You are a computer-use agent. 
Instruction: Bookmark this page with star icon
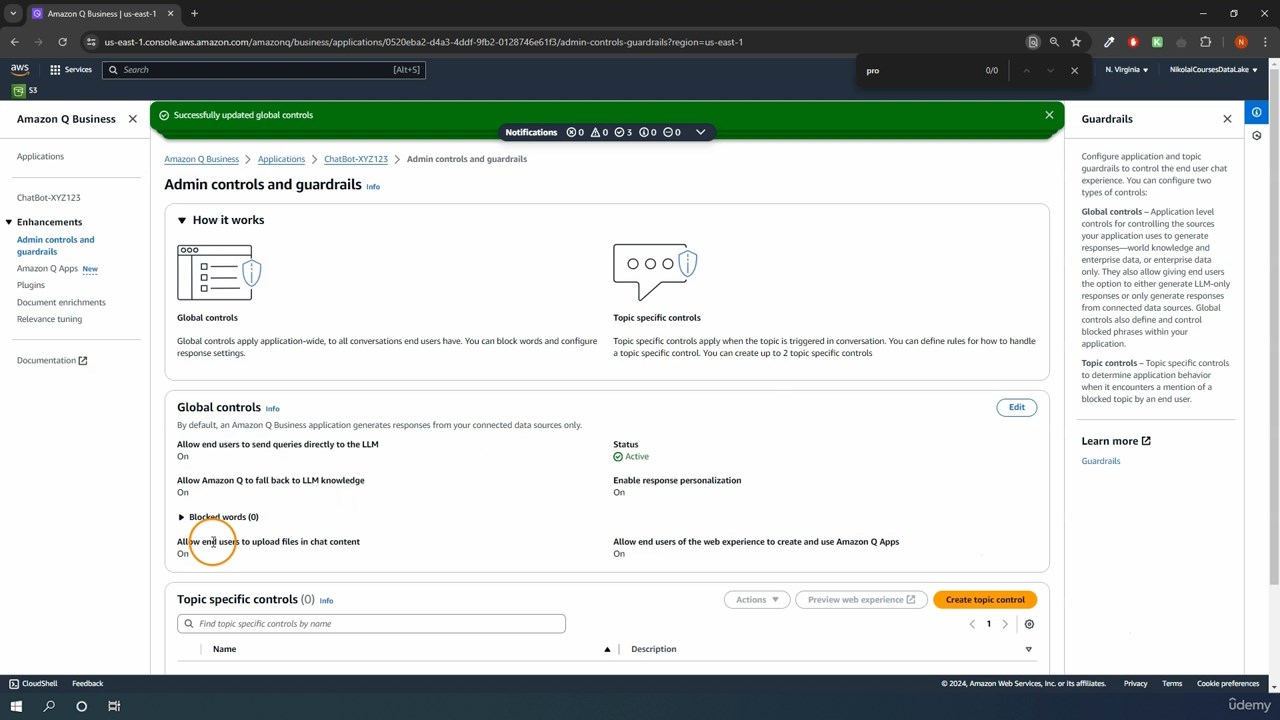(1076, 42)
